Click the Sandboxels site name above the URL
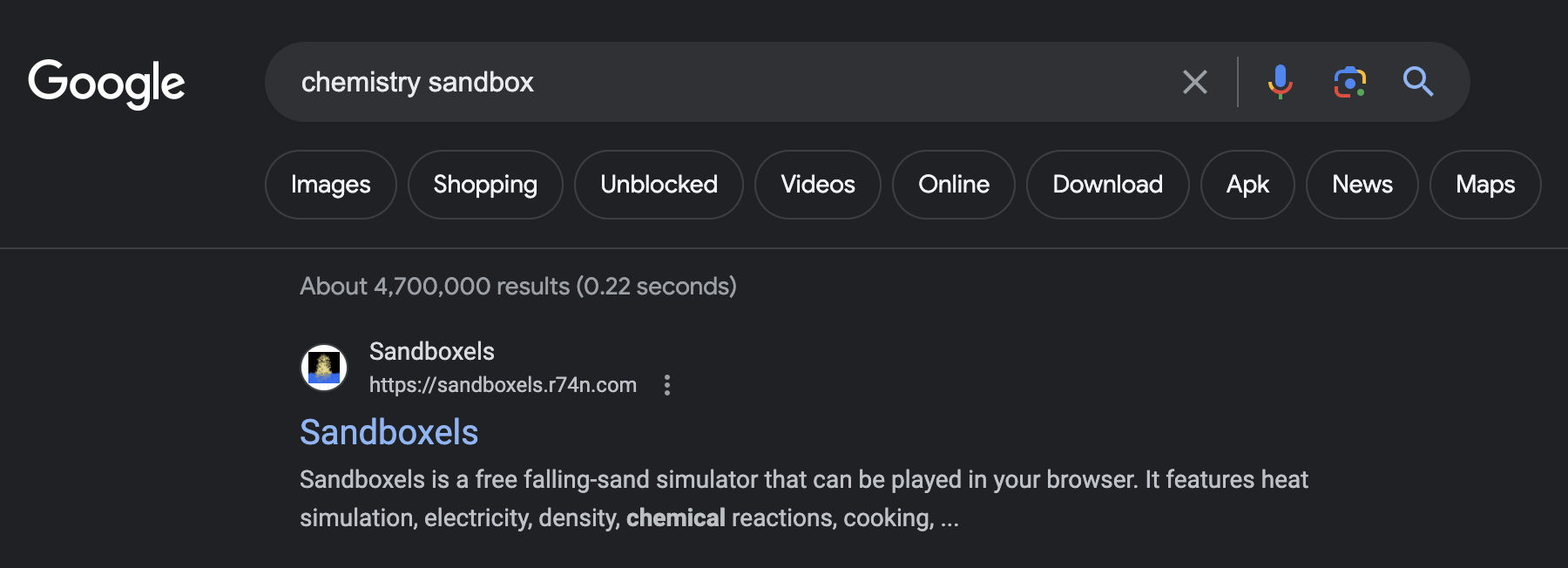The width and height of the screenshot is (1568, 568). pos(431,351)
